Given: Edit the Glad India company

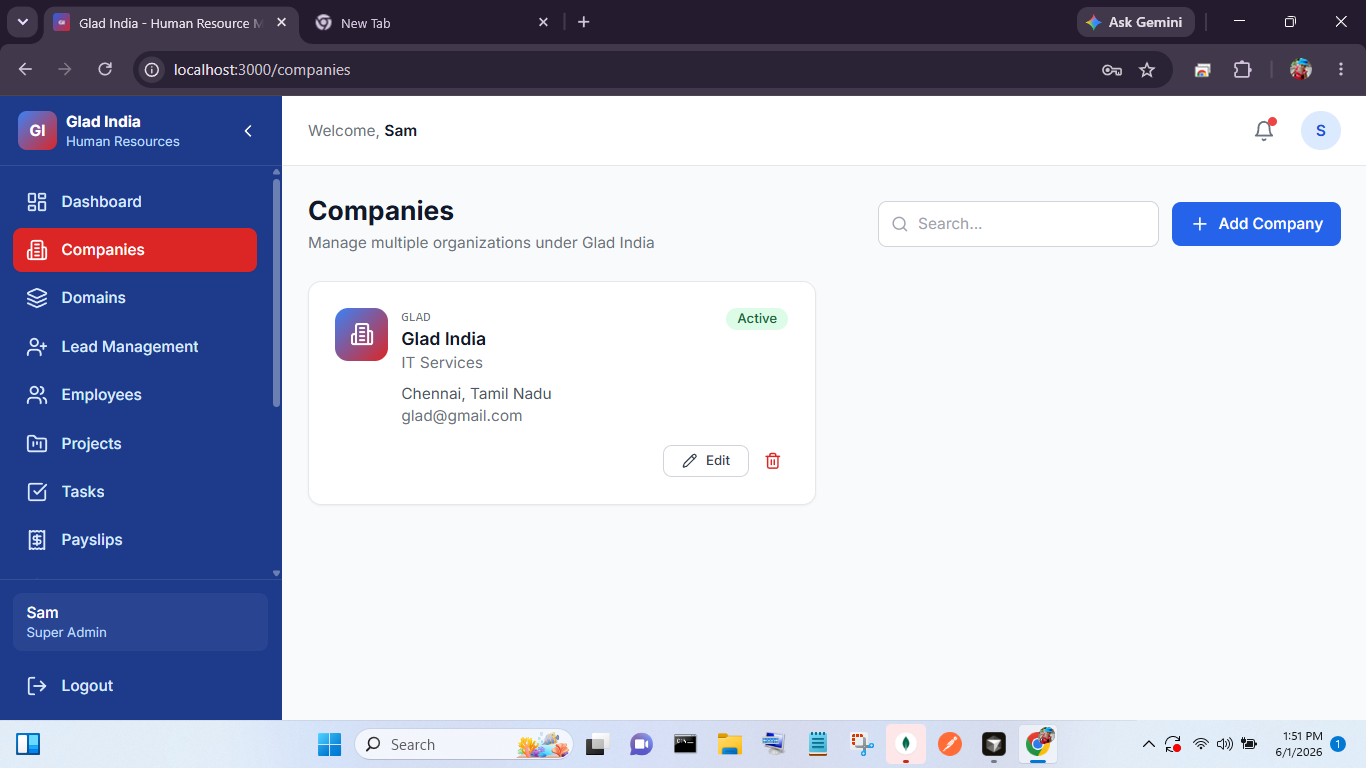Looking at the screenshot, I should click(706, 461).
